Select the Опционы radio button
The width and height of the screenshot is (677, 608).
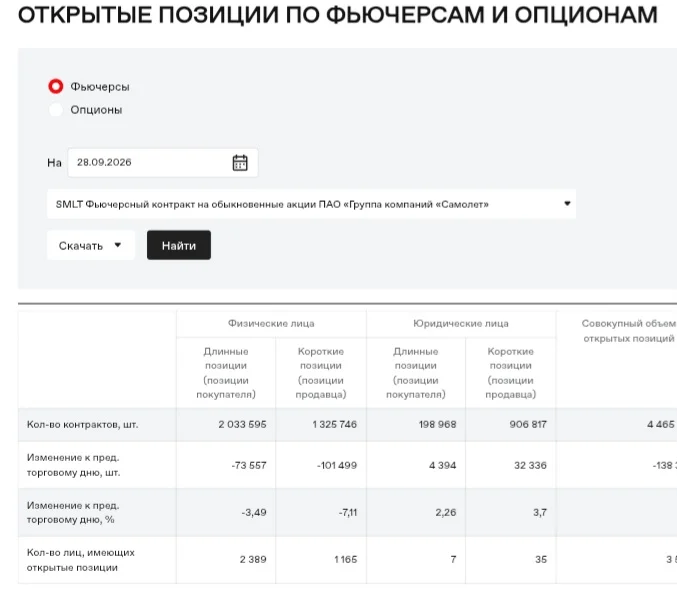point(56,110)
